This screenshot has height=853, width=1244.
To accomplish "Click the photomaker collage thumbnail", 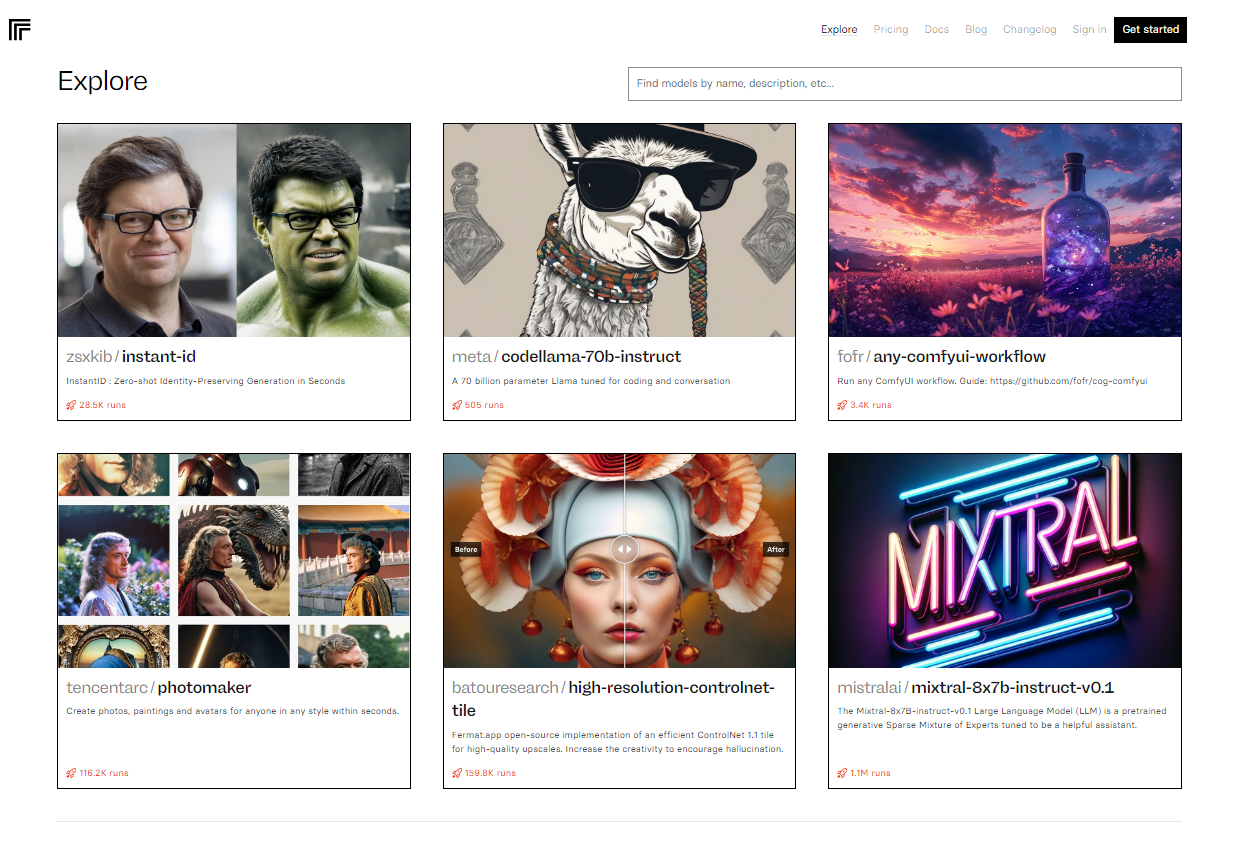I will pyautogui.click(x=234, y=561).
